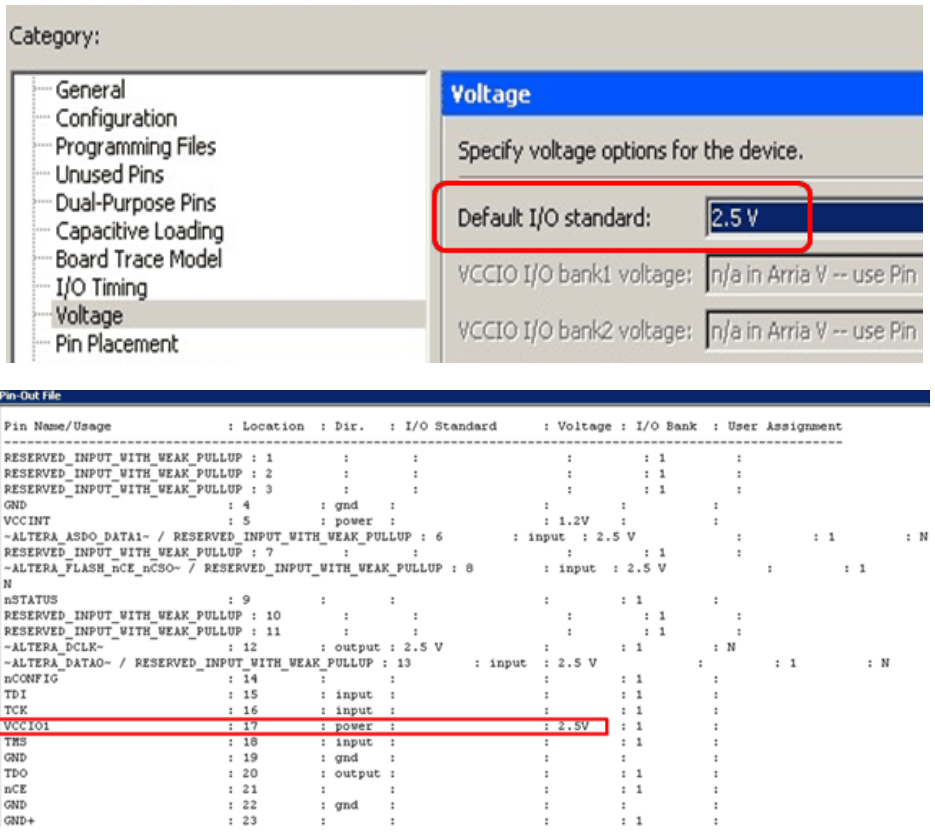The image size is (935, 837).
Task: Select the I/O Timing category
Action: click(x=101, y=288)
